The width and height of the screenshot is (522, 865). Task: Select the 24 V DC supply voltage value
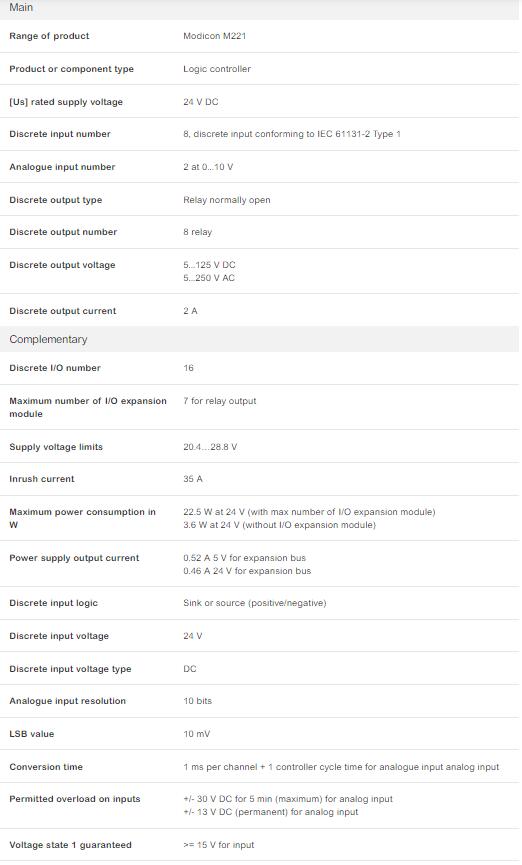point(201,102)
